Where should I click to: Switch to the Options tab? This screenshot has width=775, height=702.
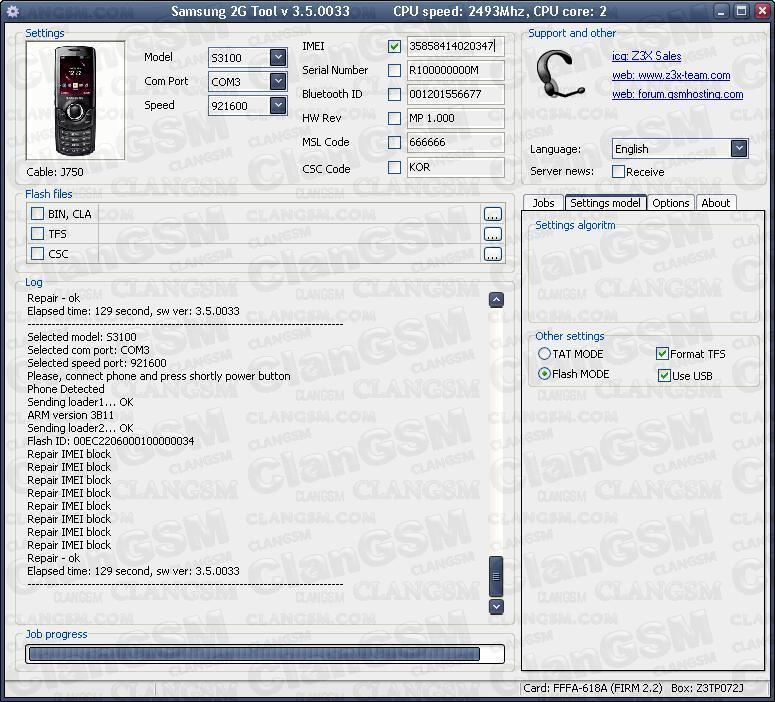point(670,203)
